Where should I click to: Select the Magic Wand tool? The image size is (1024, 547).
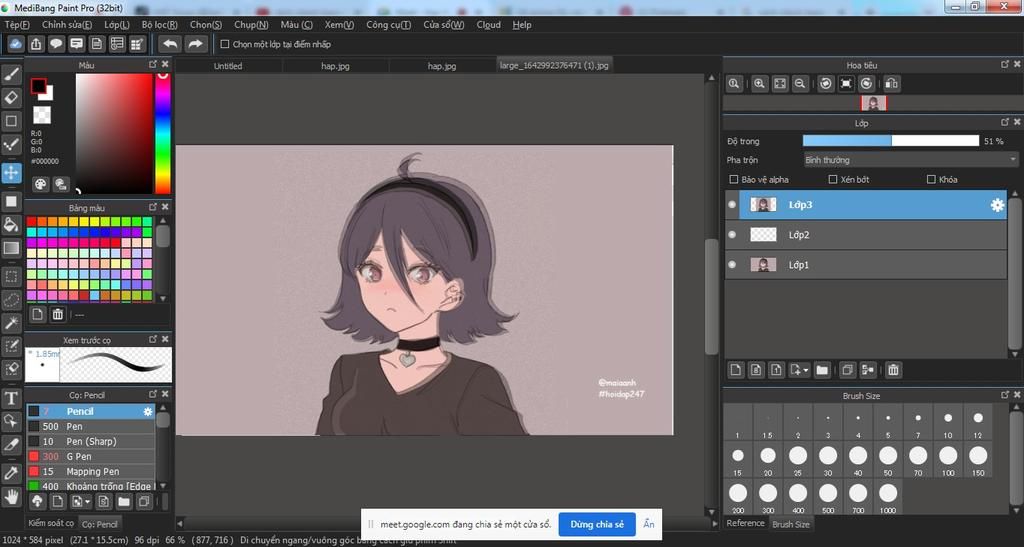click(x=12, y=322)
